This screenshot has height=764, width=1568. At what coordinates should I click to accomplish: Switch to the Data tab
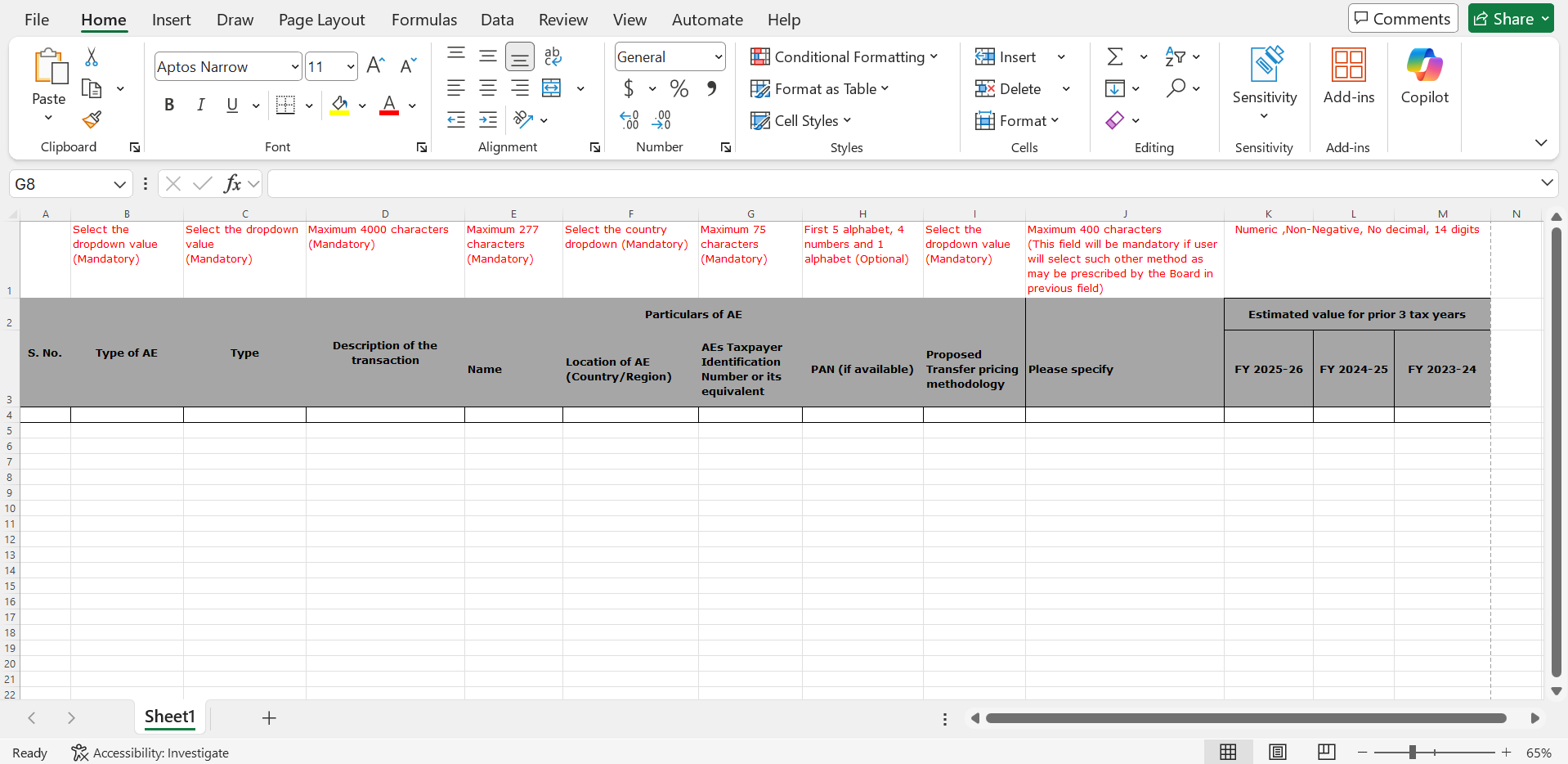pyautogui.click(x=497, y=20)
